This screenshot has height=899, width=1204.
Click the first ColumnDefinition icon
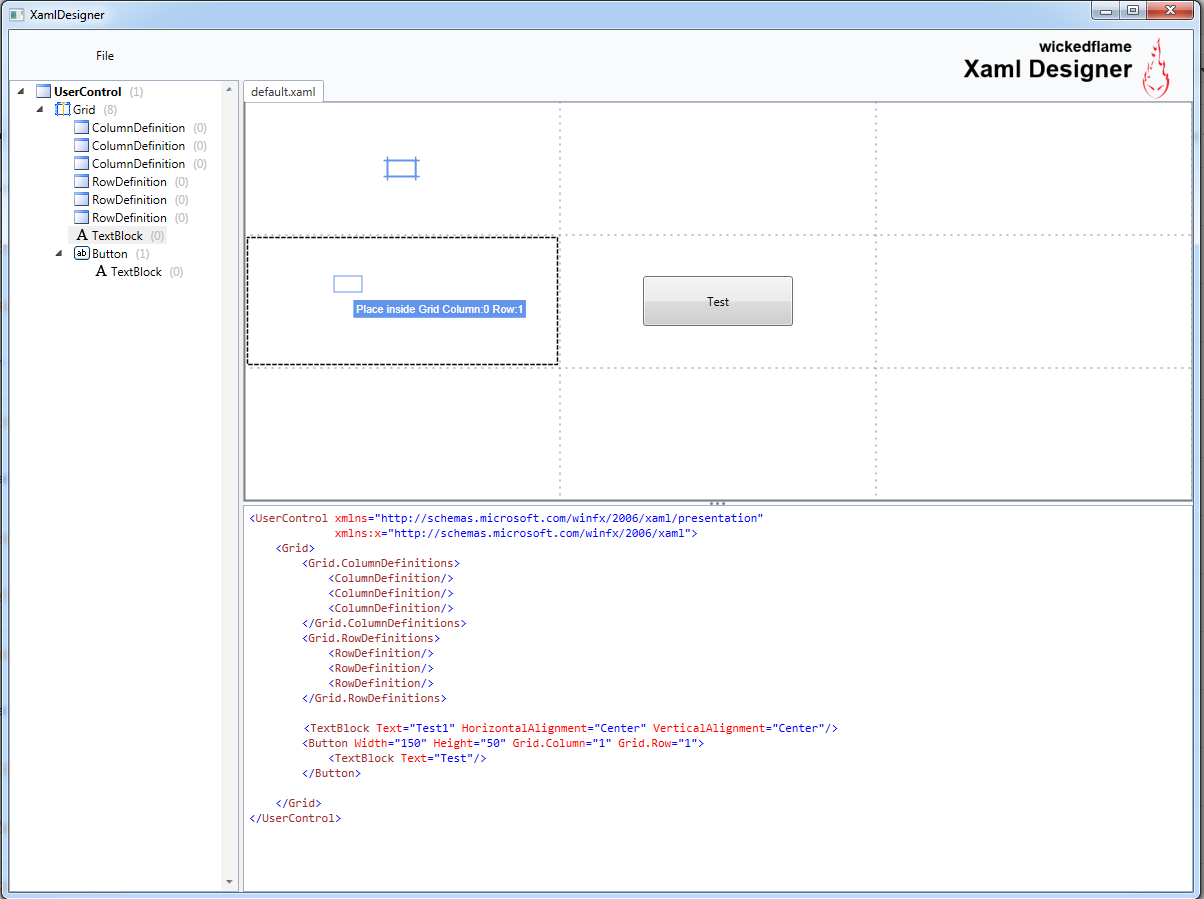(81, 127)
